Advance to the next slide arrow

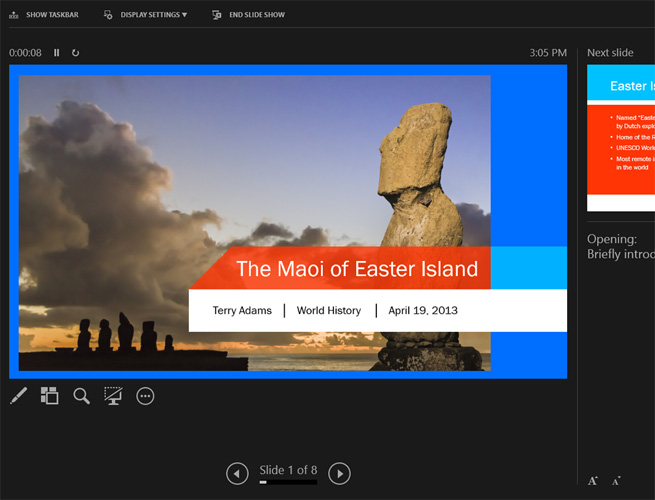[x=339, y=473]
